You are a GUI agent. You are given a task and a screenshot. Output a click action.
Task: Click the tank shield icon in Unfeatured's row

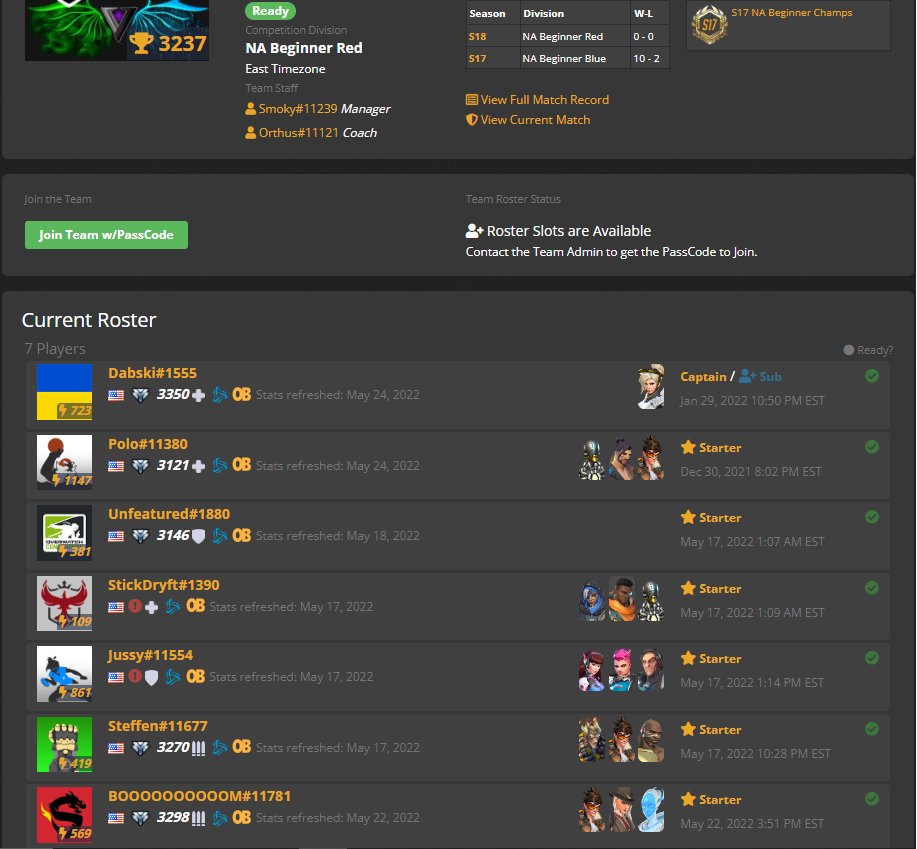pos(198,536)
